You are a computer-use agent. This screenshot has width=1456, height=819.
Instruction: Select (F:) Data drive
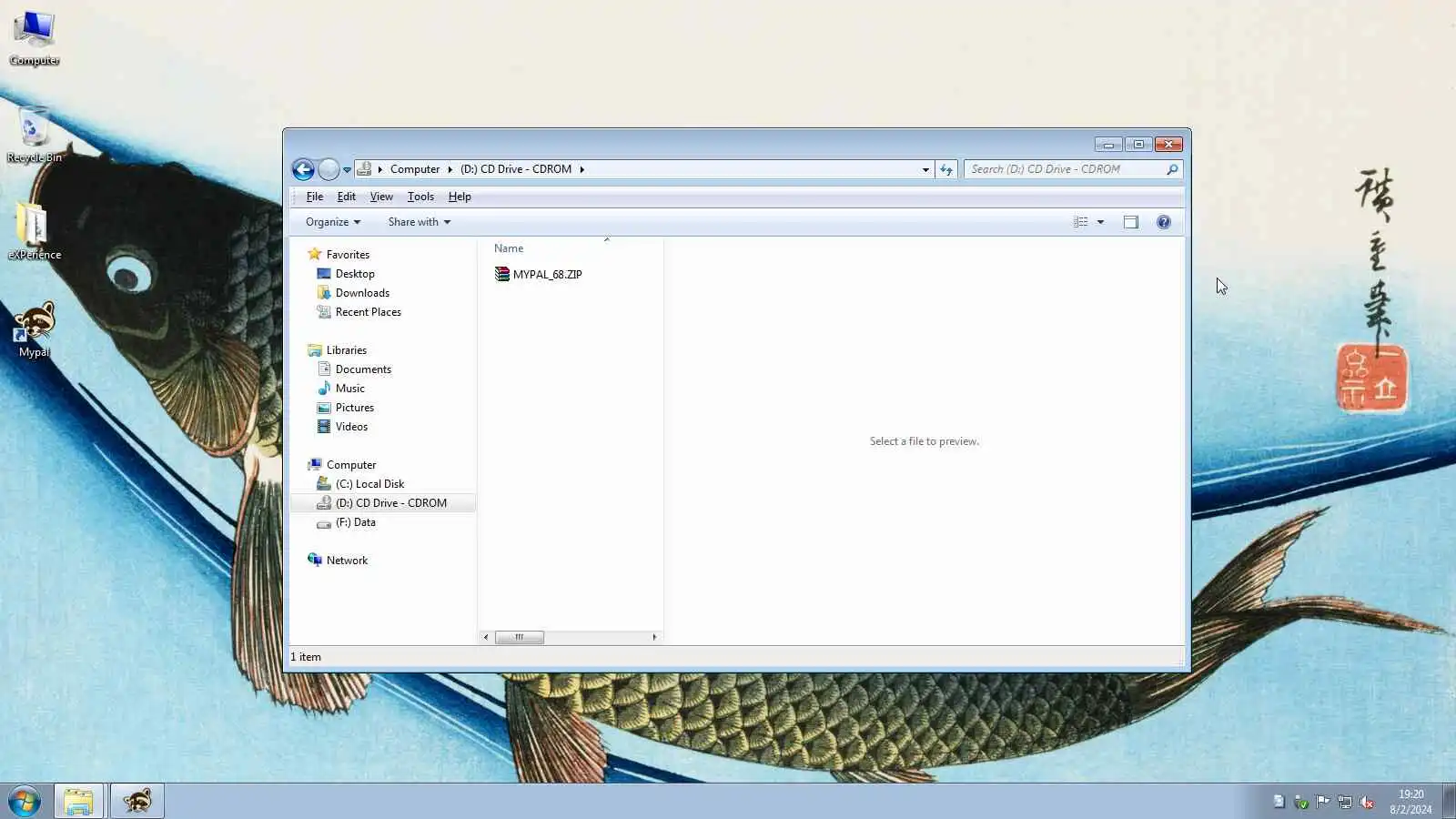(355, 522)
